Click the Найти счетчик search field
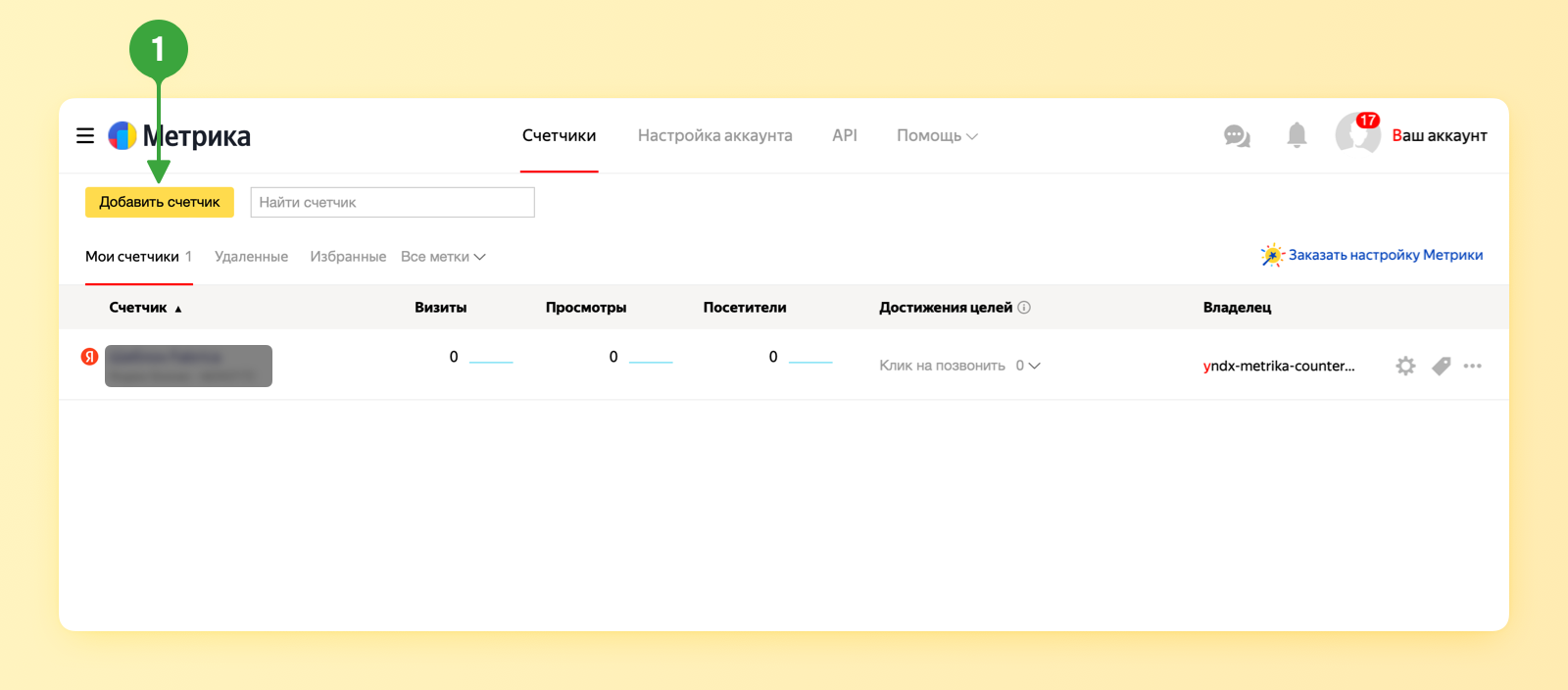Image resolution: width=1568 pixels, height=690 pixels. click(x=392, y=202)
